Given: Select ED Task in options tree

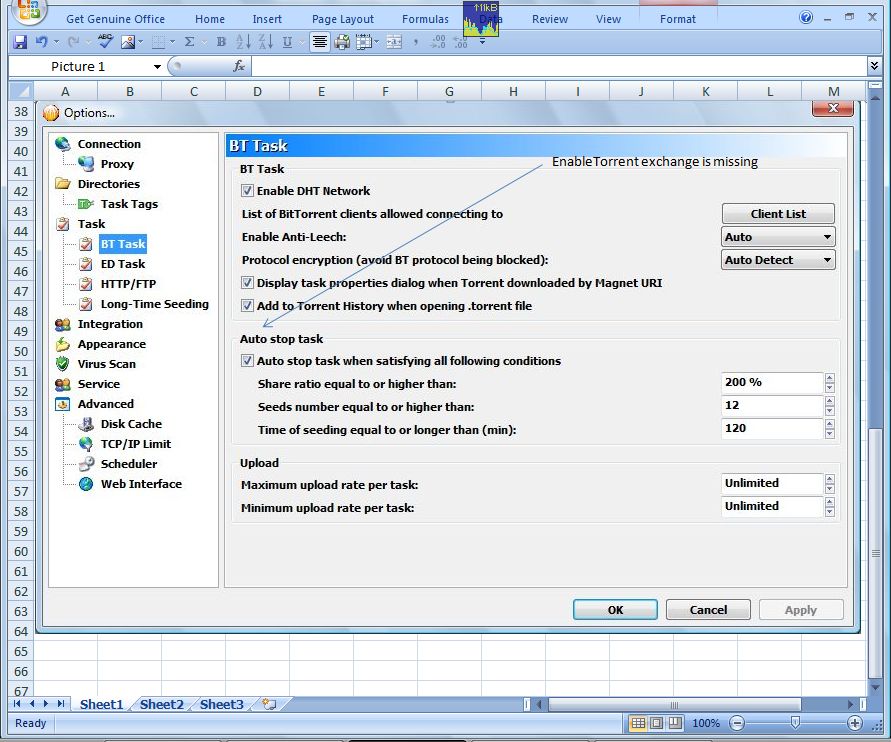Looking at the screenshot, I should click(x=122, y=264).
